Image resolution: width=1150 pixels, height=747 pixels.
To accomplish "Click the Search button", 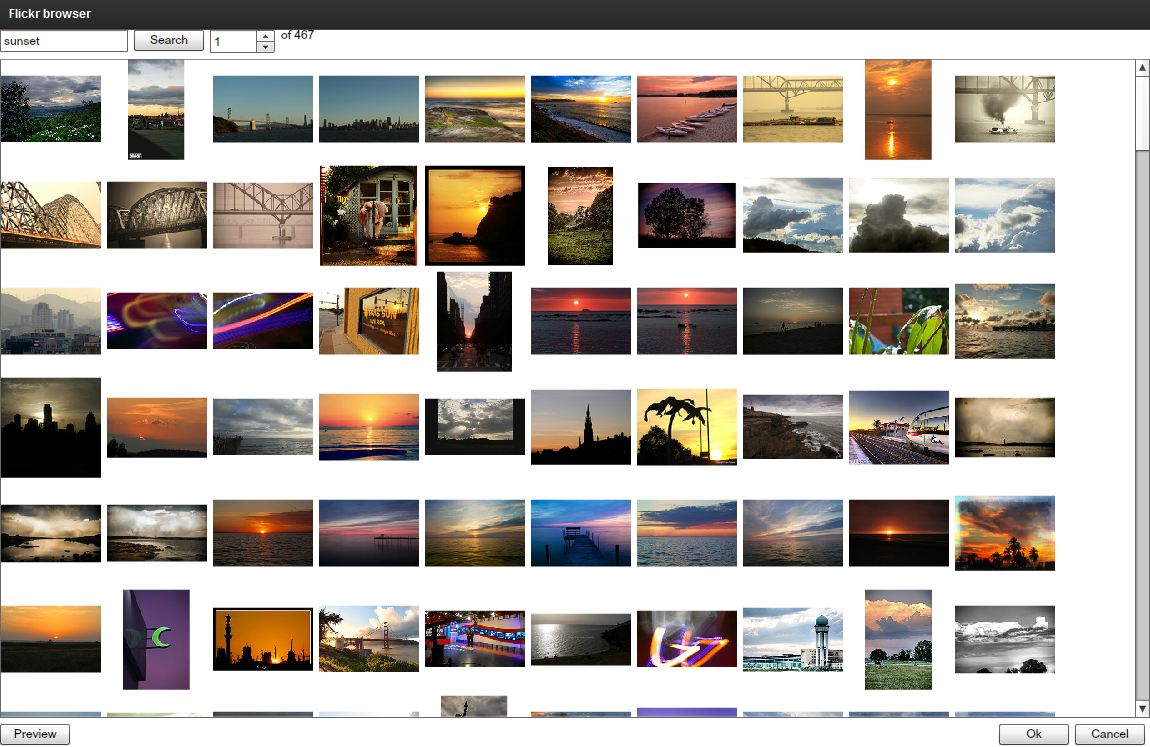I will pos(168,40).
